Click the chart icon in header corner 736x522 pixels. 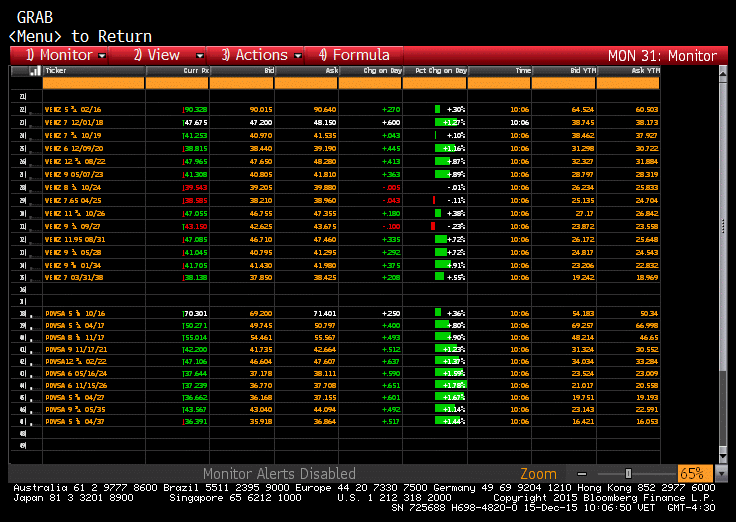coord(35,71)
